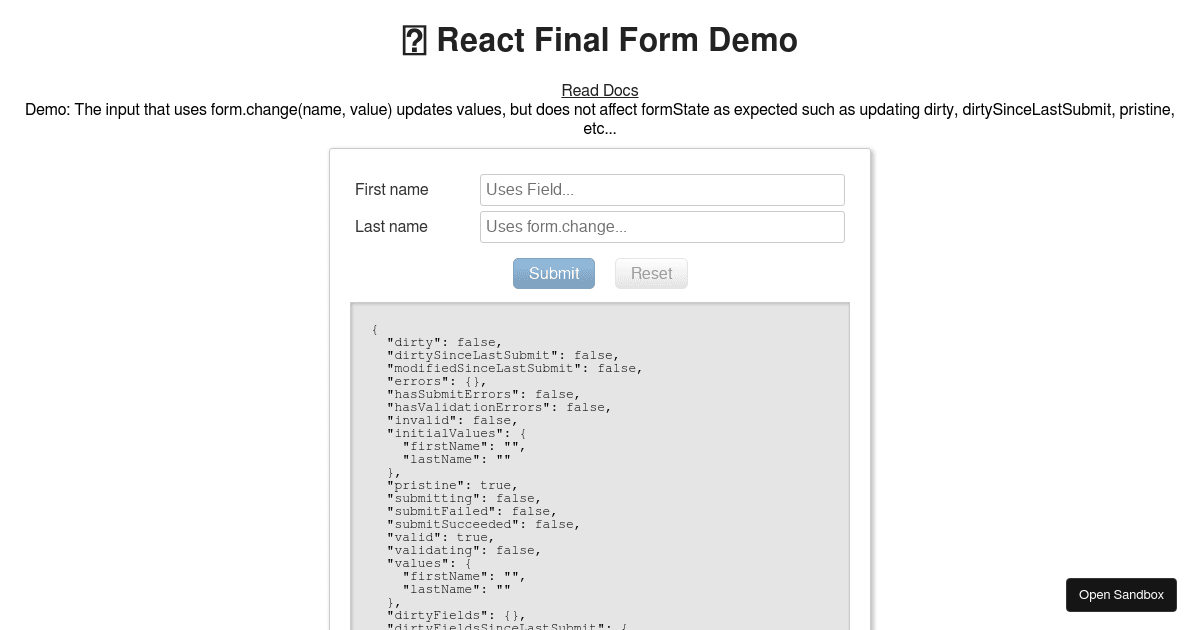Click the emoji icon in the page title

413,40
